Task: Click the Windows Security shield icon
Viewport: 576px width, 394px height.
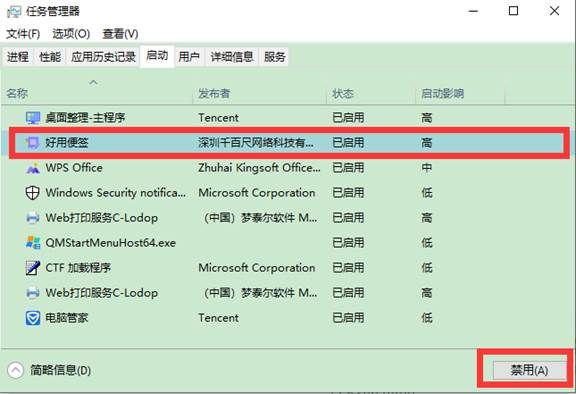Action: (33, 193)
